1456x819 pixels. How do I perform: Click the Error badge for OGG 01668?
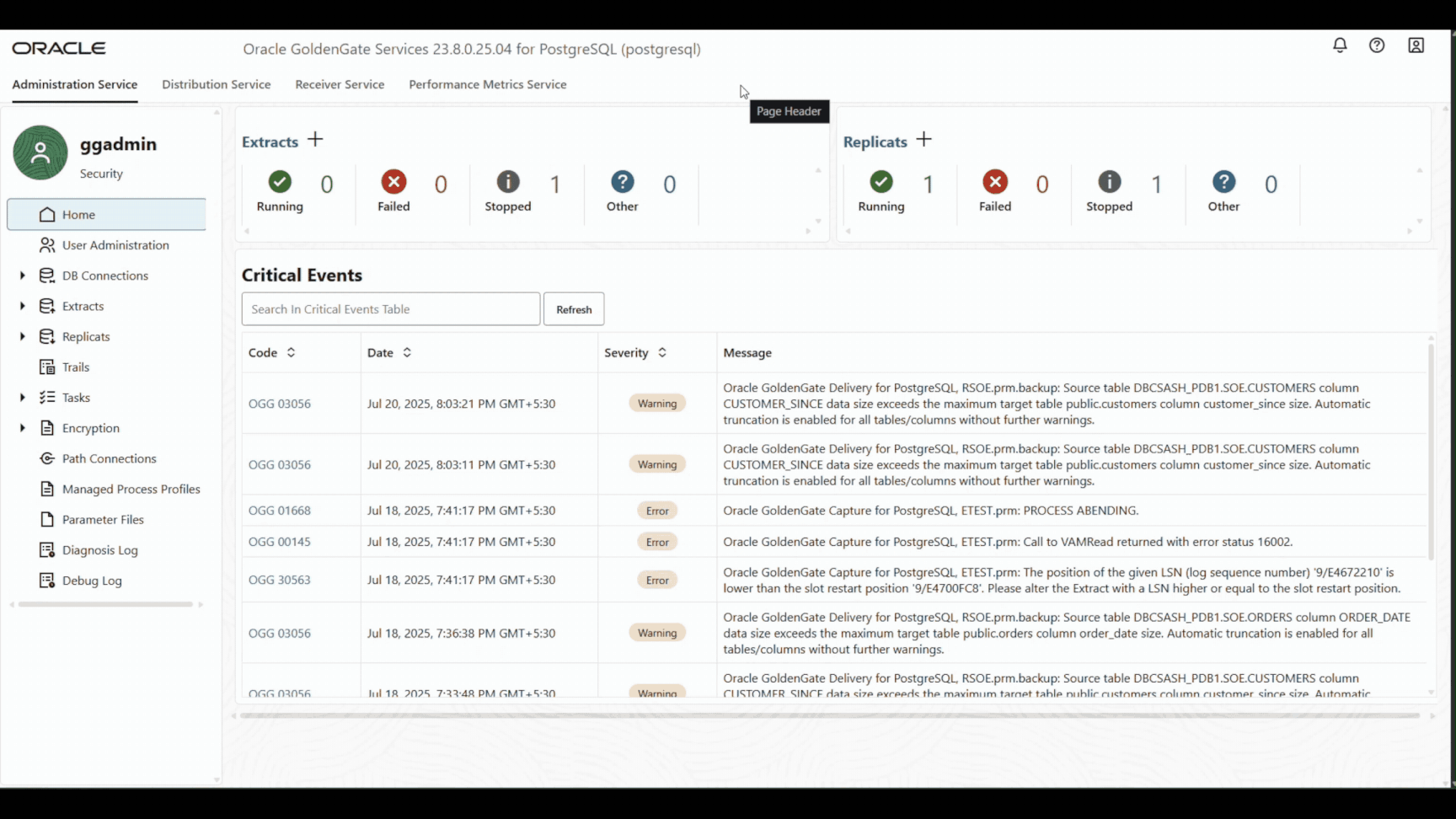(657, 511)
